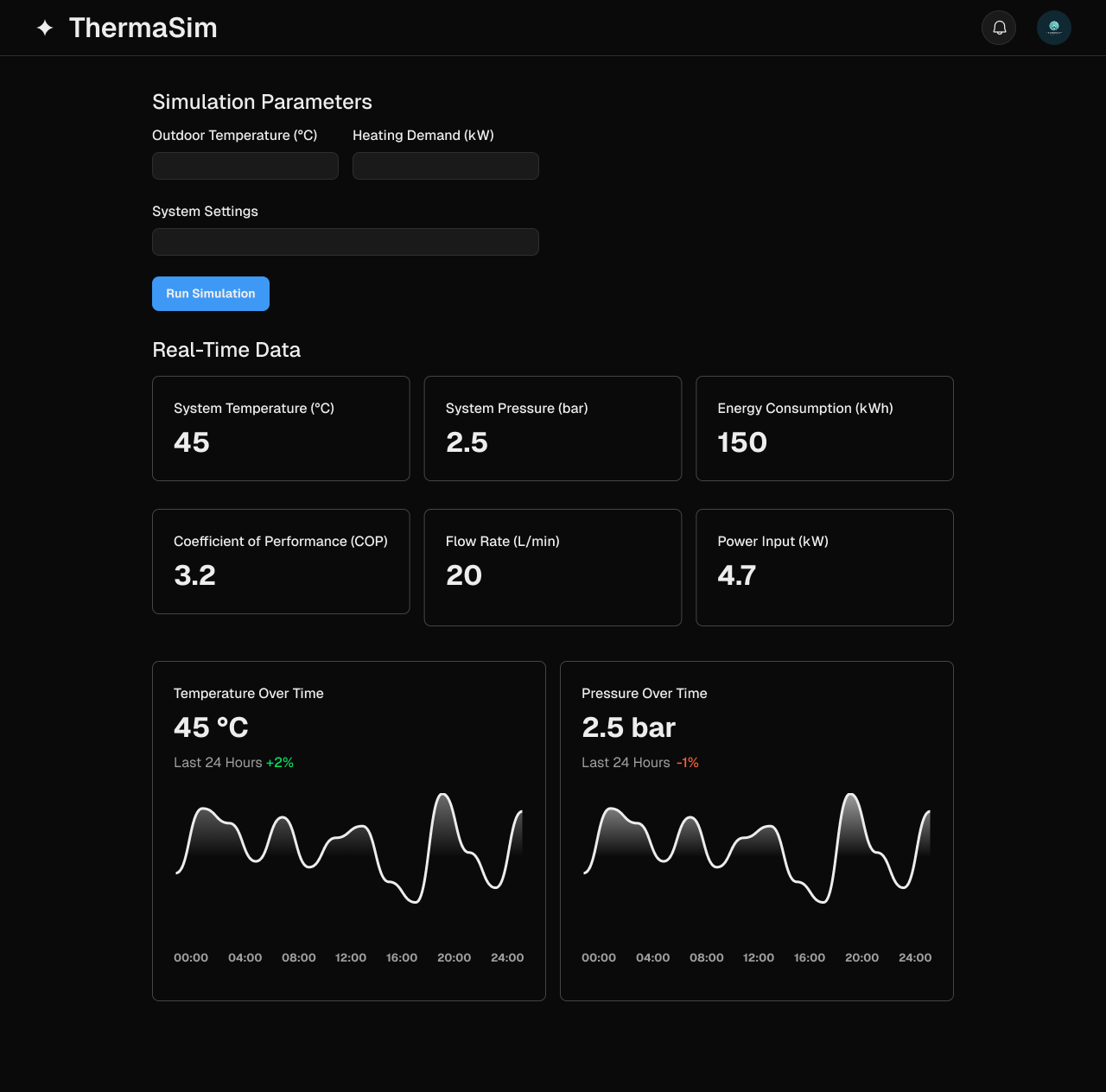This screenshot has height=1092, width=1106.
Task: Click 20:00 on the temperature chart axis
Action: pyautogui.click(x=454, y=958)
